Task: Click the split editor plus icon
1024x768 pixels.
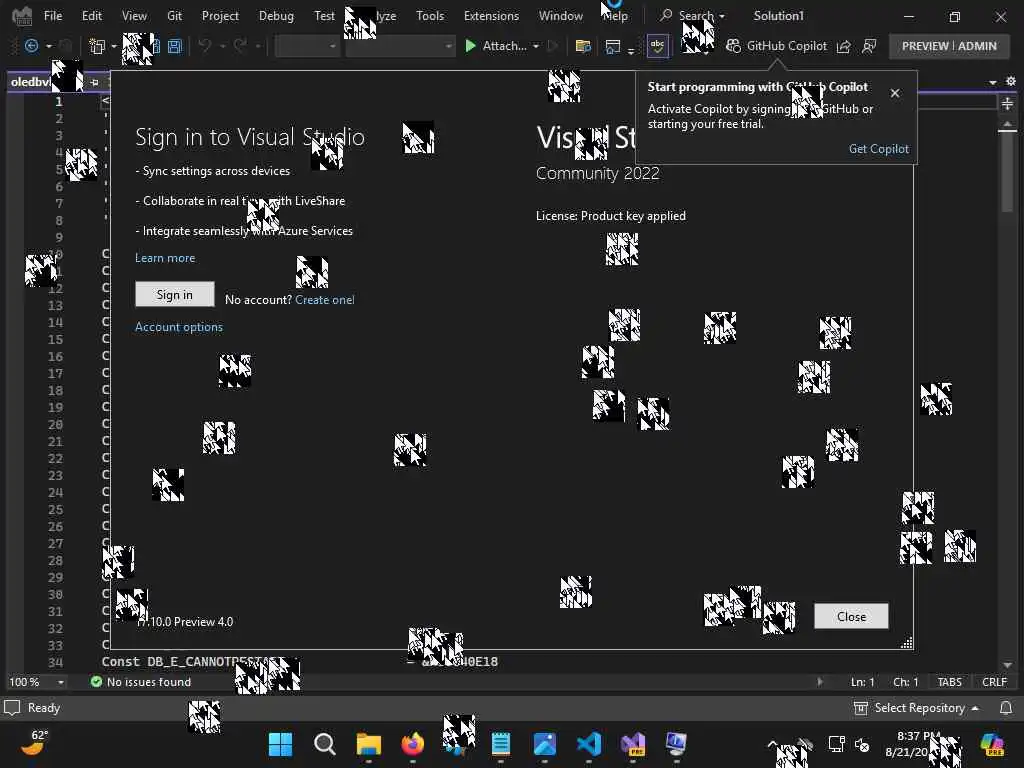Action: pyautogui.click(x=1007, y=104)
